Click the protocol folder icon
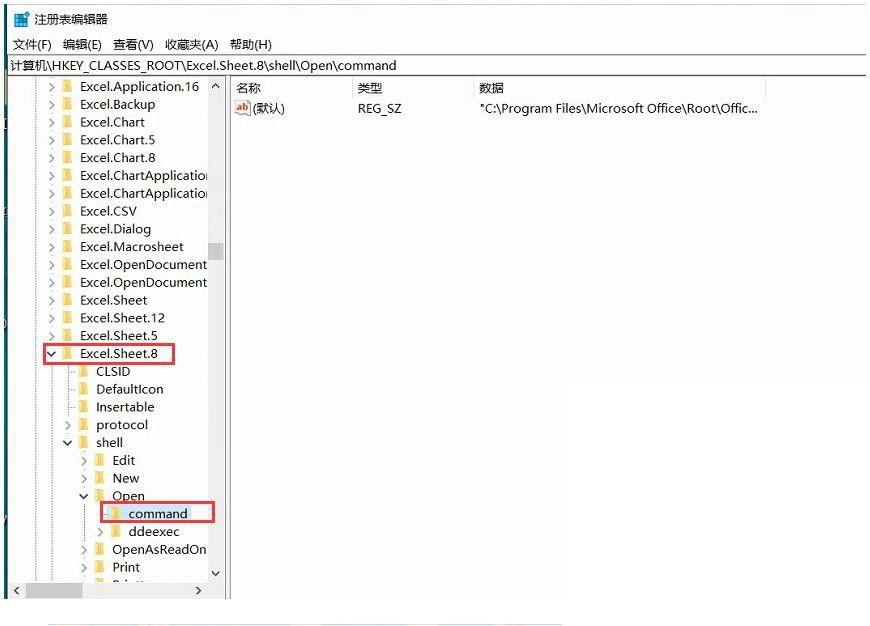Viewport: 870px width, 626px height. click(84, 425)
